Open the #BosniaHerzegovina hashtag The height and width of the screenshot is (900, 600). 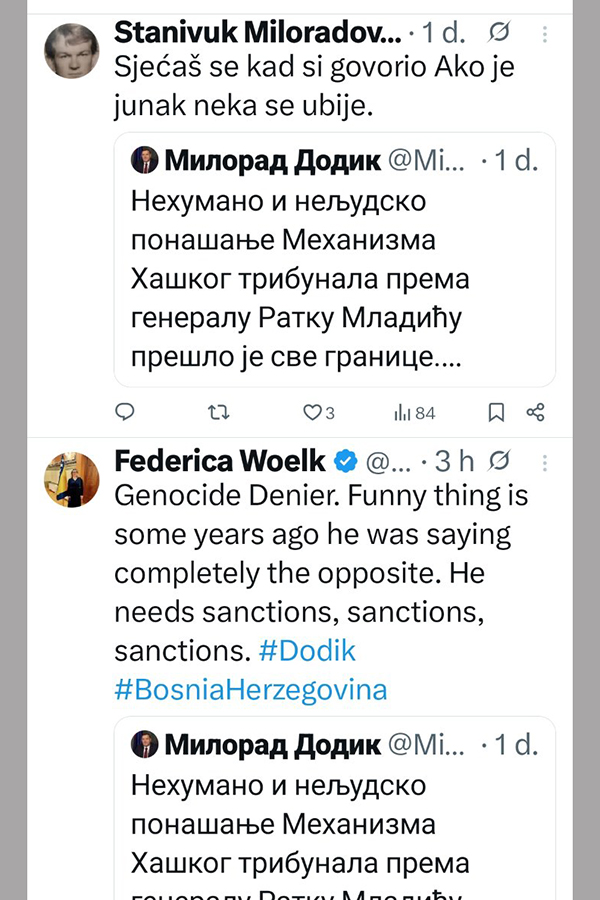click(250, 690)
